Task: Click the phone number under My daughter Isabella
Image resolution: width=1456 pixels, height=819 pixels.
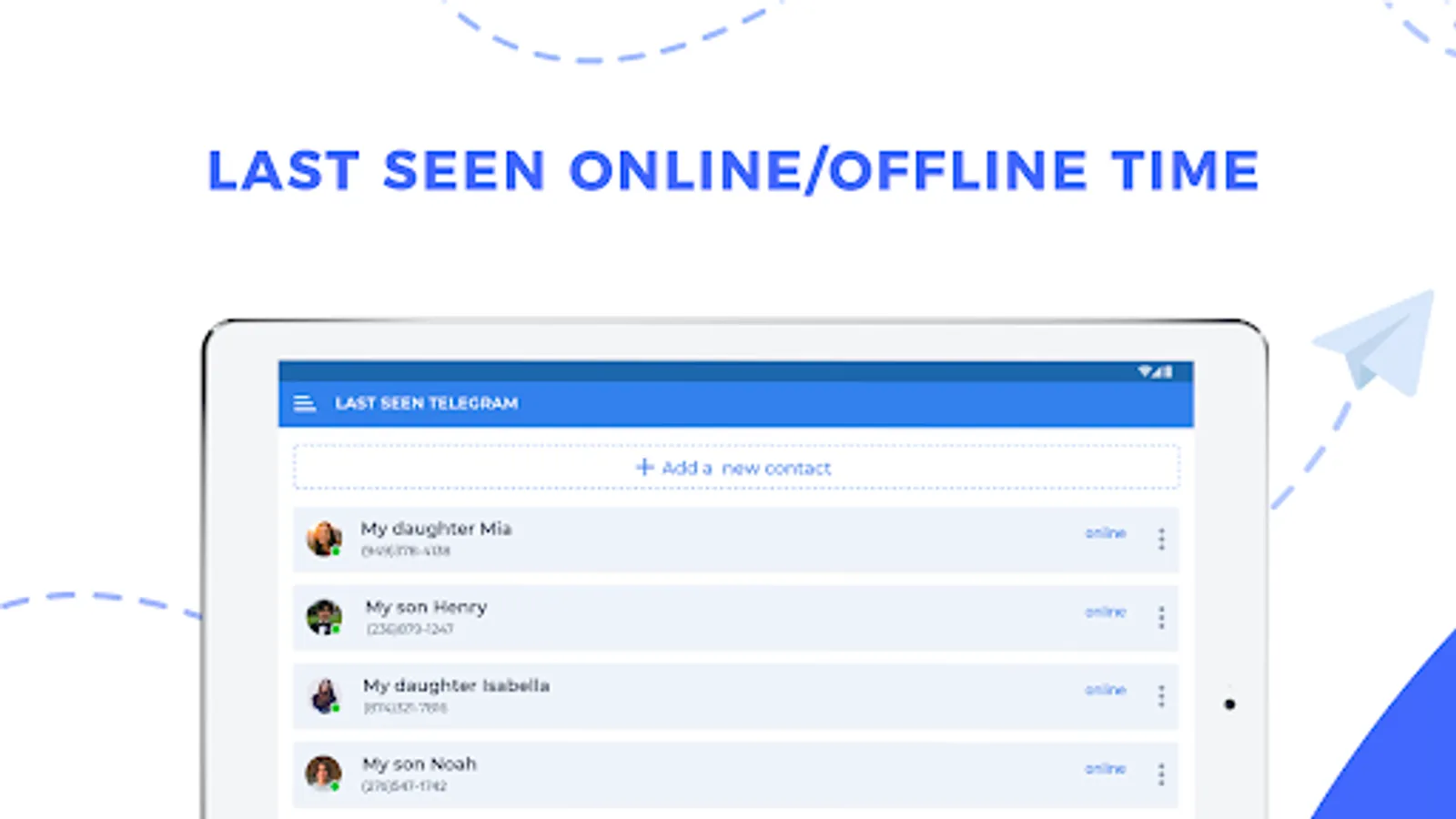Action: (x=405, y=708)
